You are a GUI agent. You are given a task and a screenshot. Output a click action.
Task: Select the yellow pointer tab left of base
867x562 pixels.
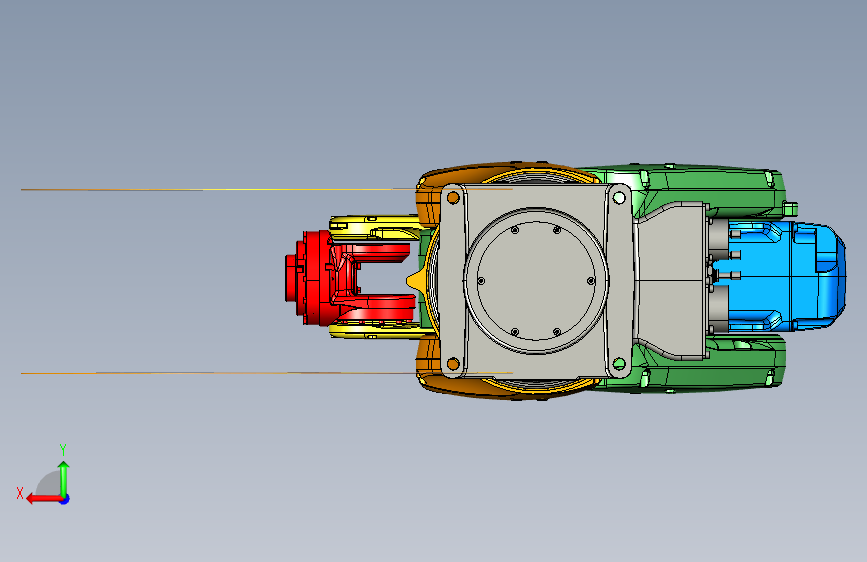pos(416,280)
